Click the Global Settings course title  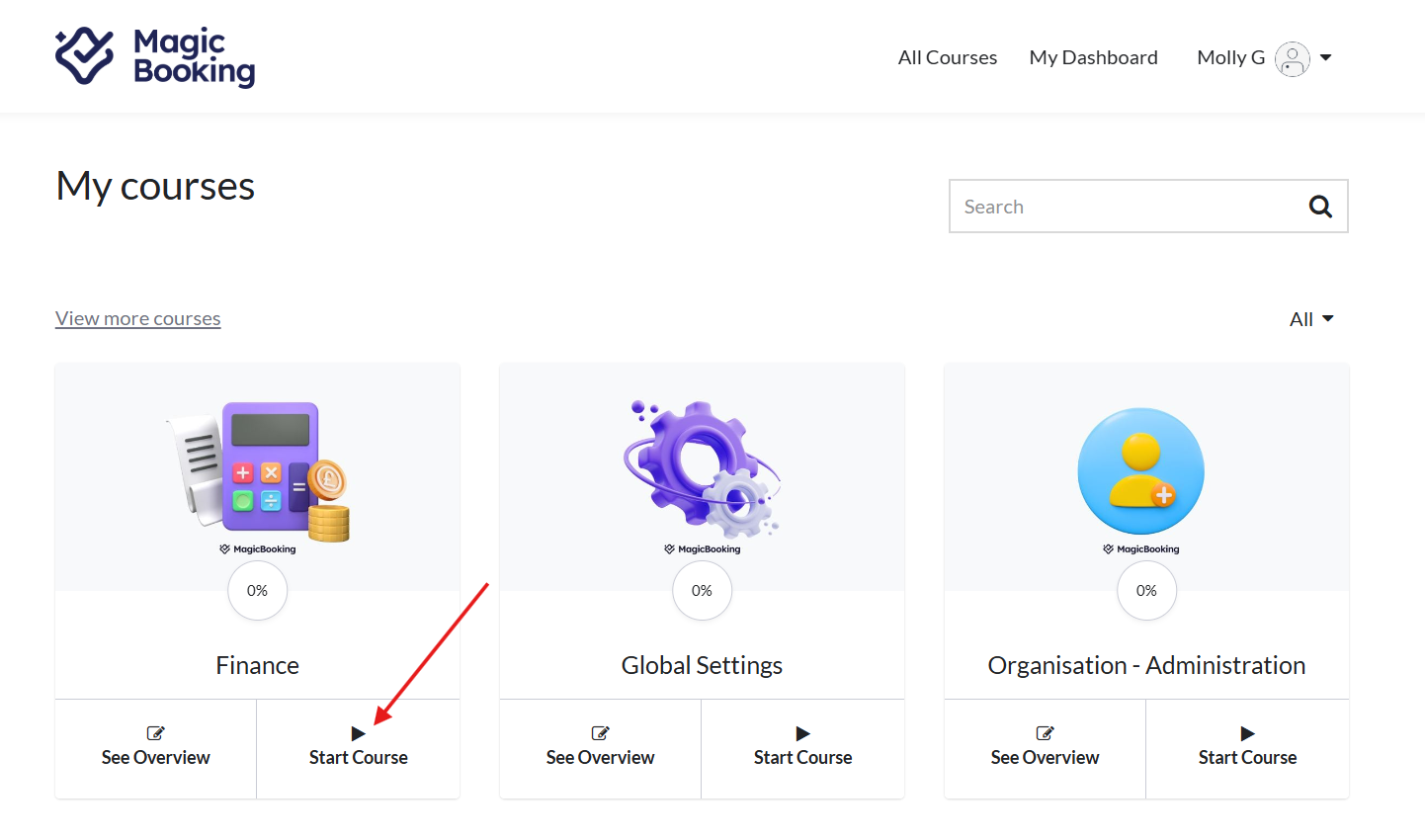703,665
